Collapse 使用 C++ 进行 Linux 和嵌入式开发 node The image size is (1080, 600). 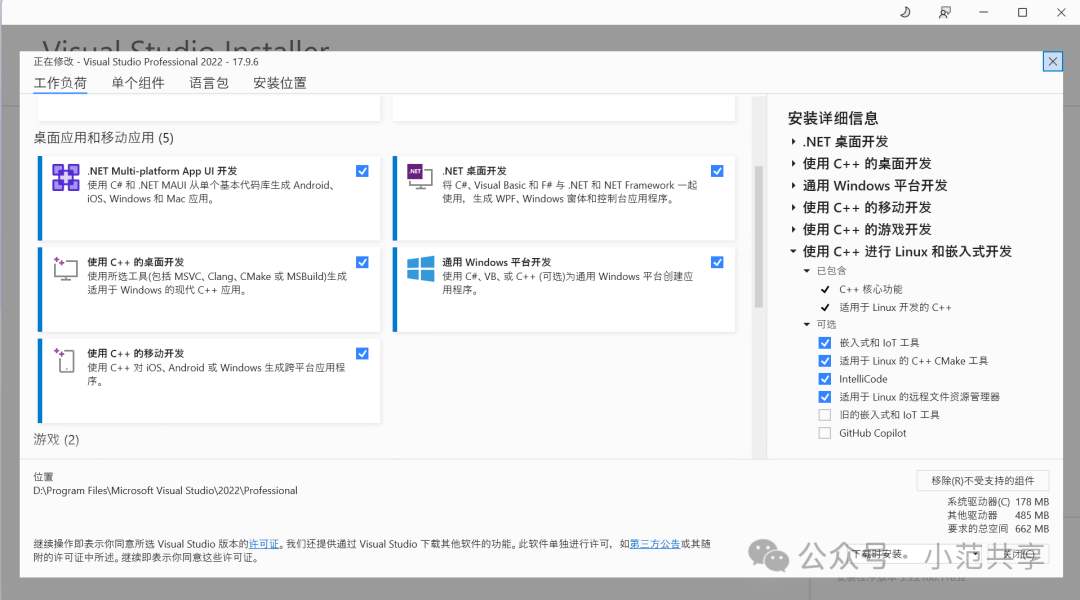point(793,251)
